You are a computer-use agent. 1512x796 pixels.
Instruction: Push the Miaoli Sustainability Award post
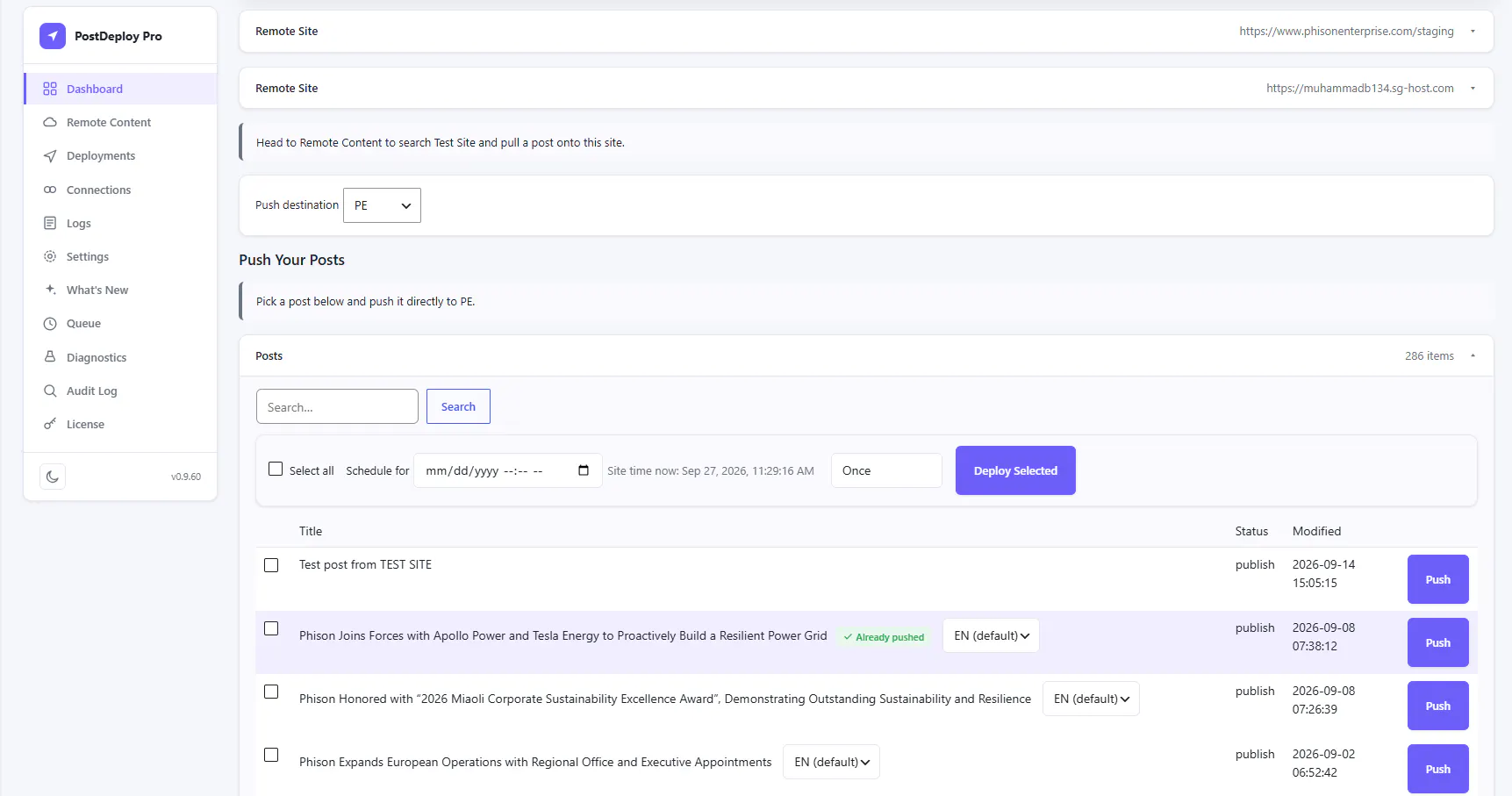1437,706
